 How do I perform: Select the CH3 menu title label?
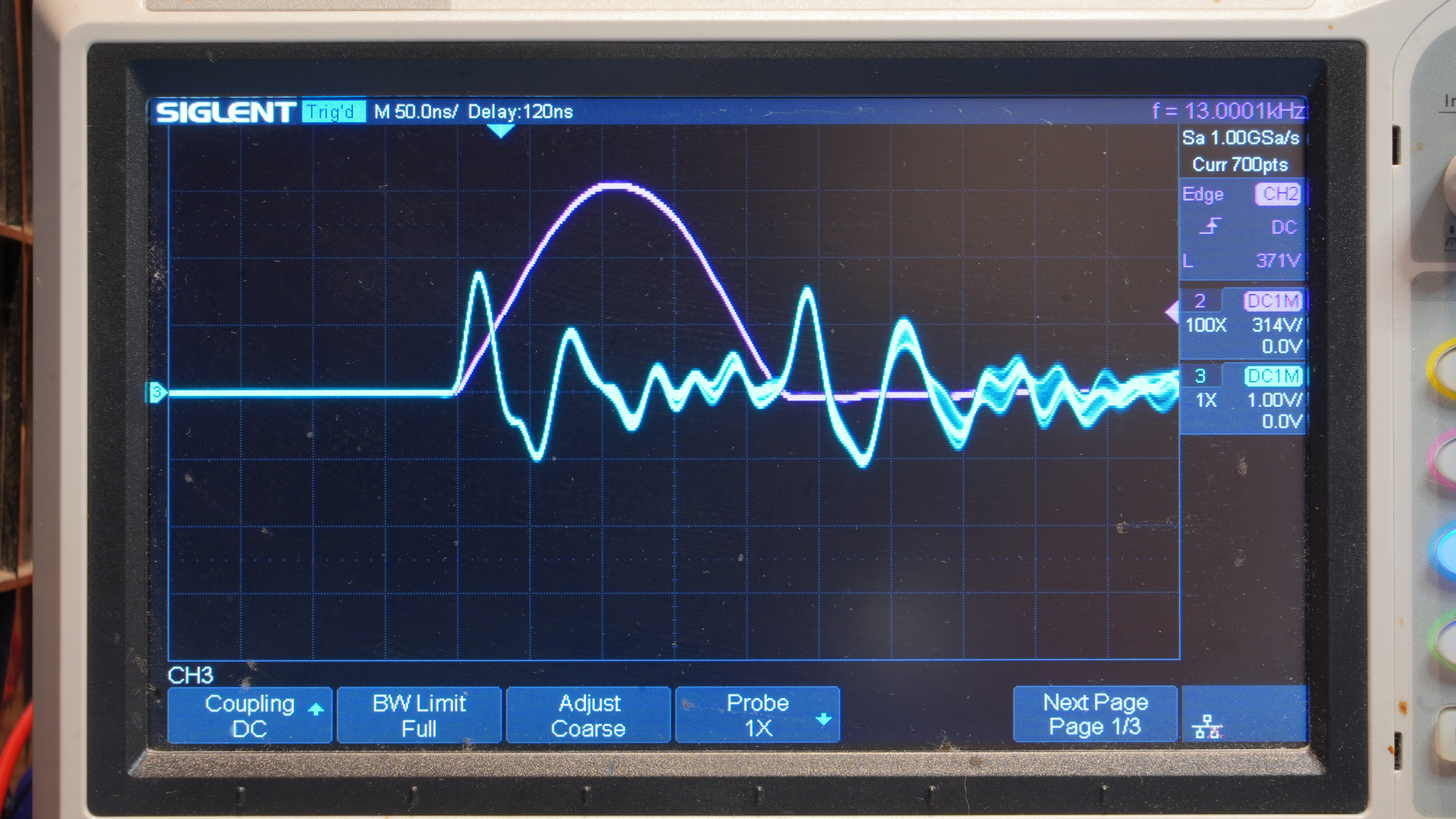click(x=190, y=675)
